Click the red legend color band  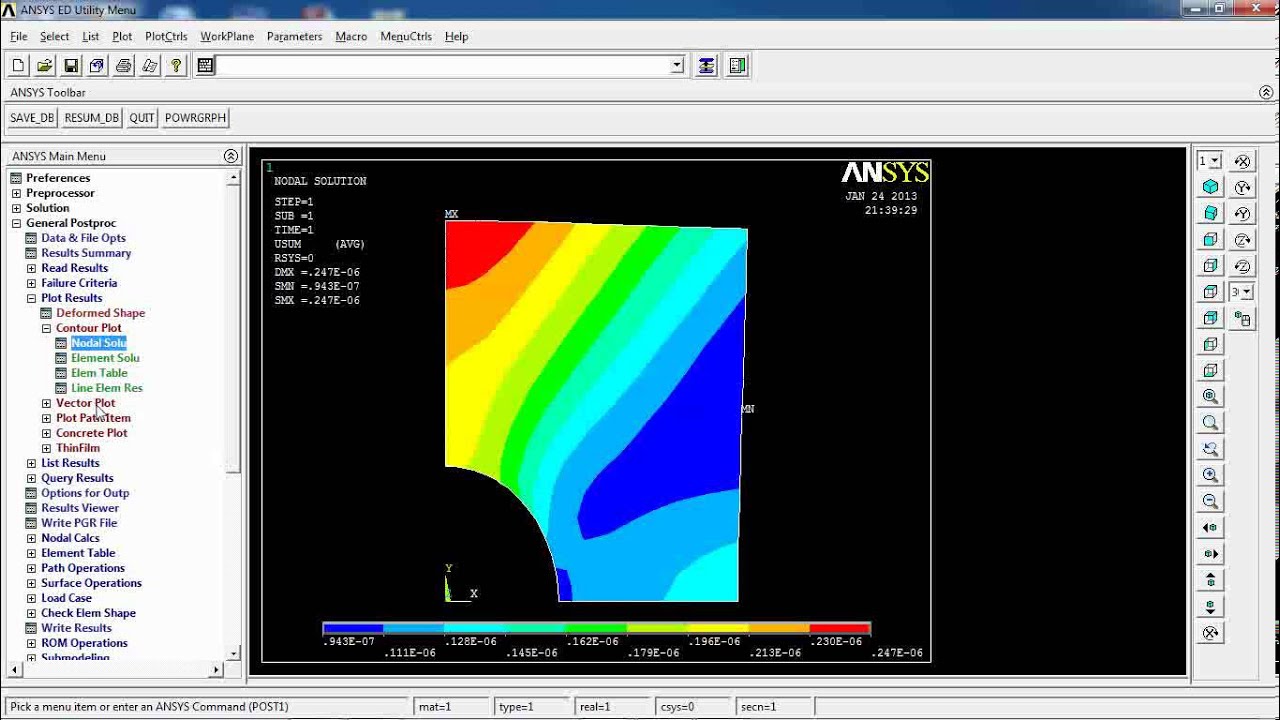[x=840, y=628]
